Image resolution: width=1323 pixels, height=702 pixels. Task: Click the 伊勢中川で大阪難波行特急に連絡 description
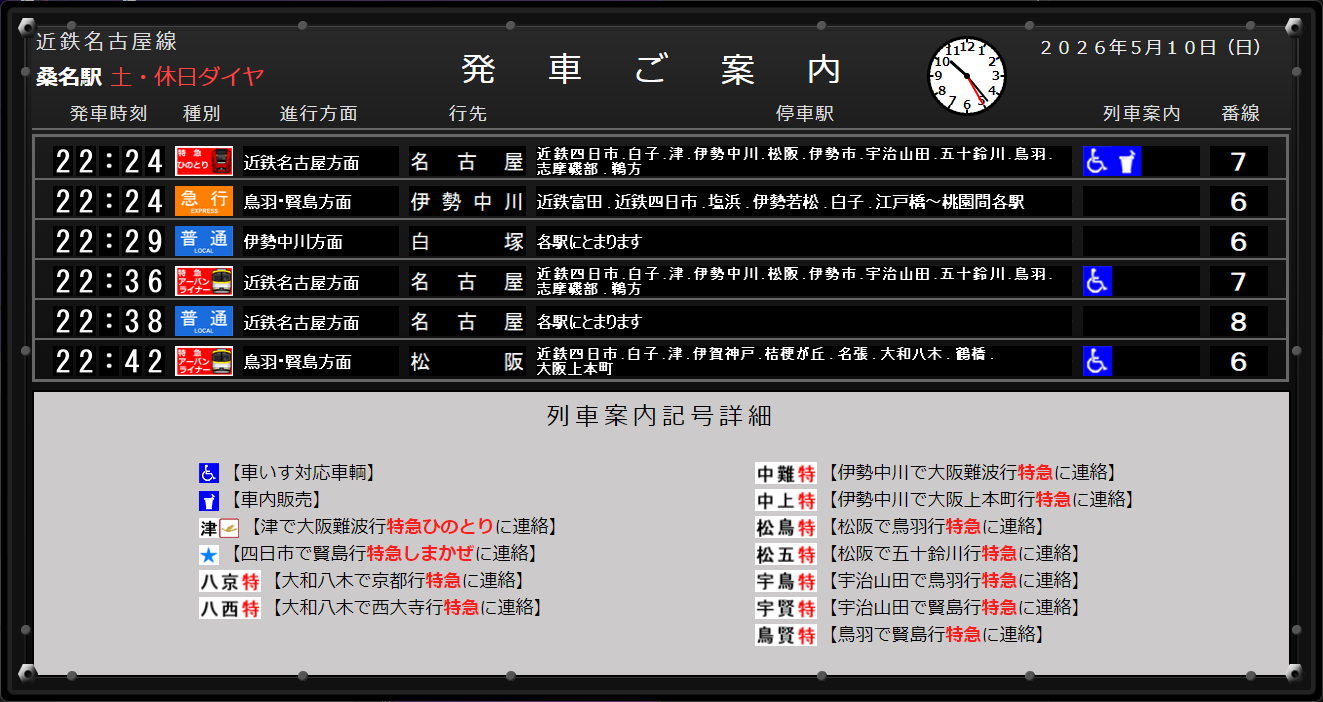971,473
